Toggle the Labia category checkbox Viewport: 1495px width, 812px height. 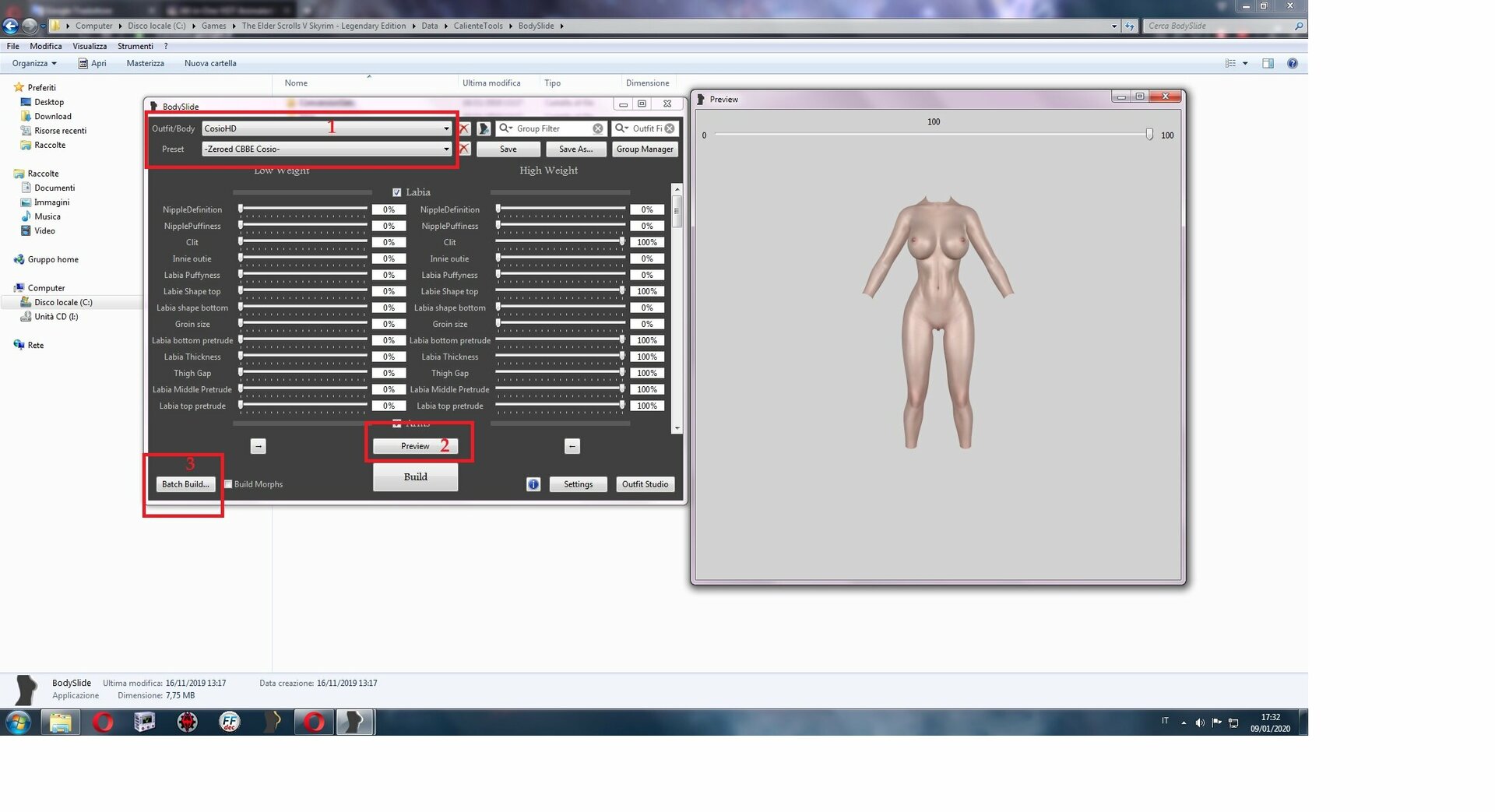(397, 192)
